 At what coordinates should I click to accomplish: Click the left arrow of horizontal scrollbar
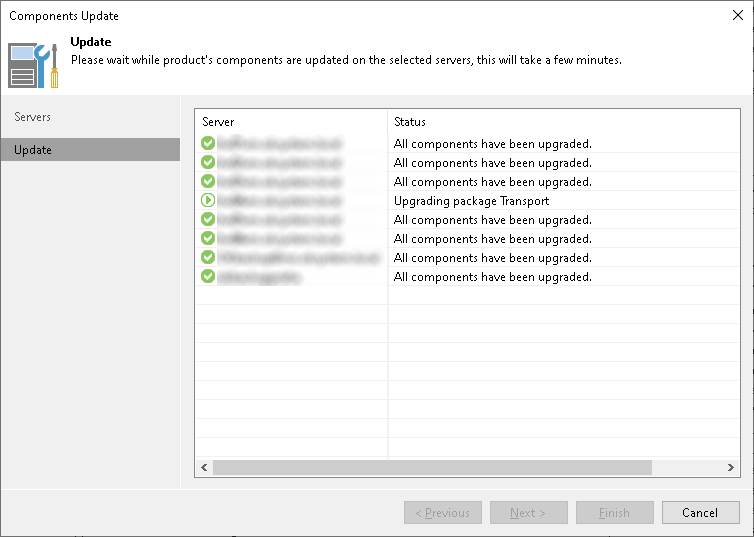pyautogui.click(x=204, y=467)
